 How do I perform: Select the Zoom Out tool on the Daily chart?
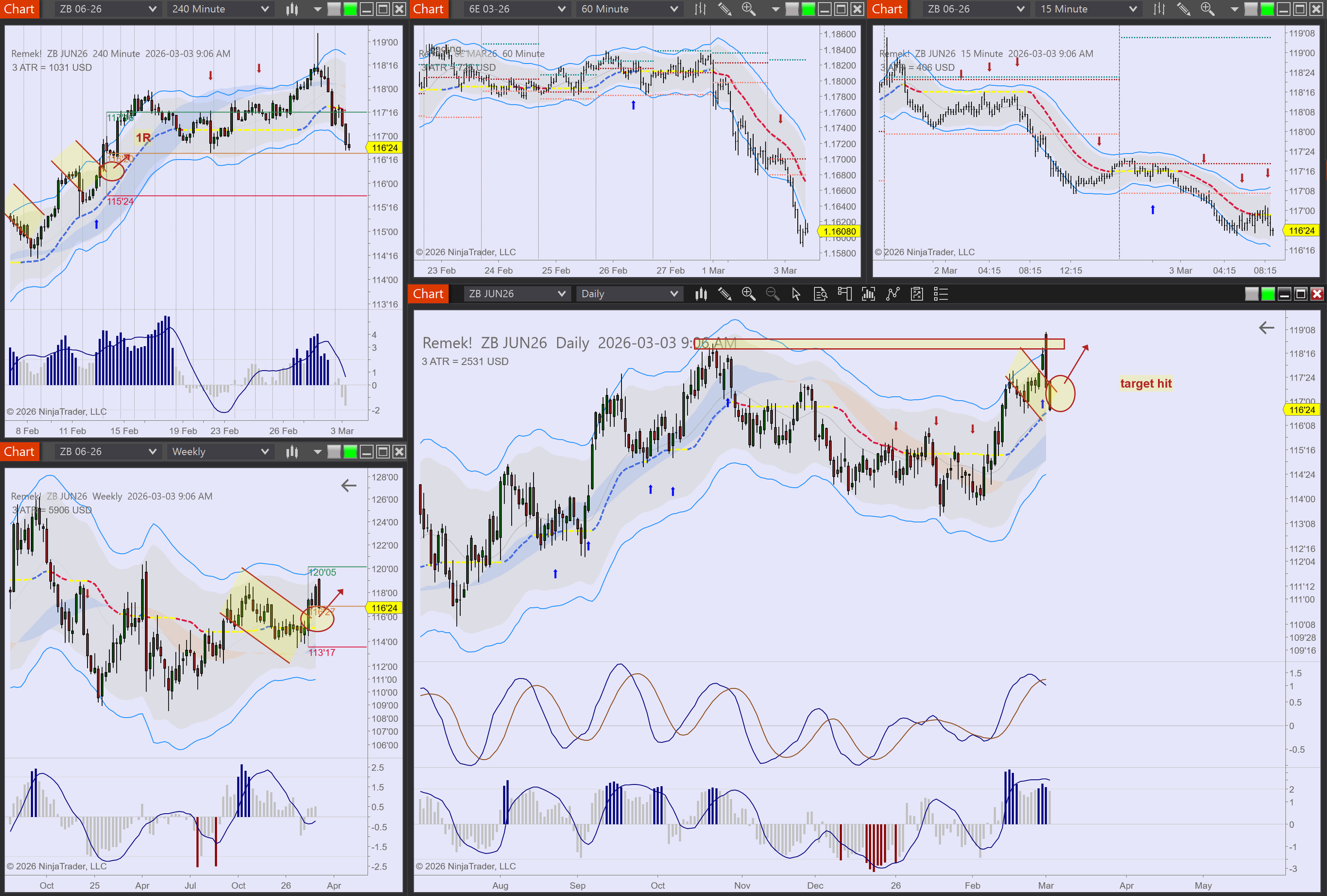click(x=772, y=294)
